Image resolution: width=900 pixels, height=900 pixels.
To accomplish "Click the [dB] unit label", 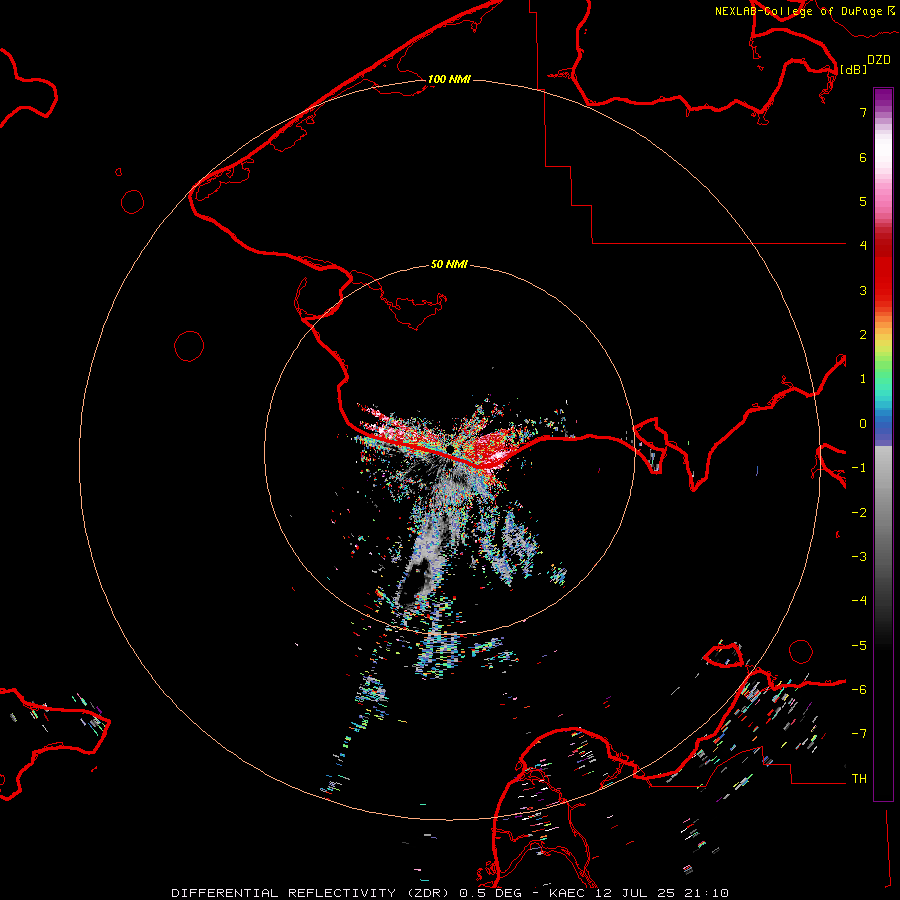I will click(853, 69).
